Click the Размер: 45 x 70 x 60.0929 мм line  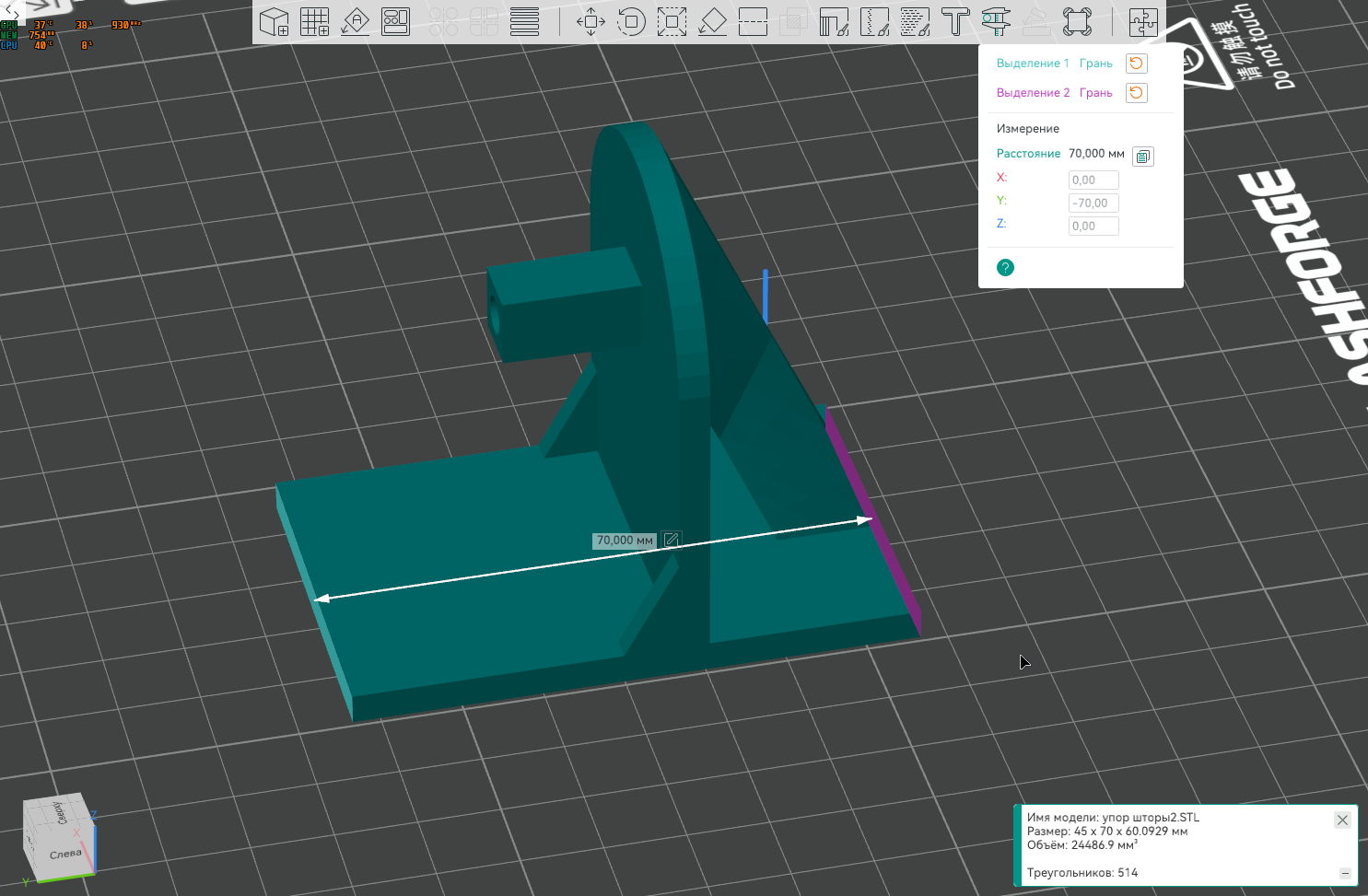[x=1107, y=832]
